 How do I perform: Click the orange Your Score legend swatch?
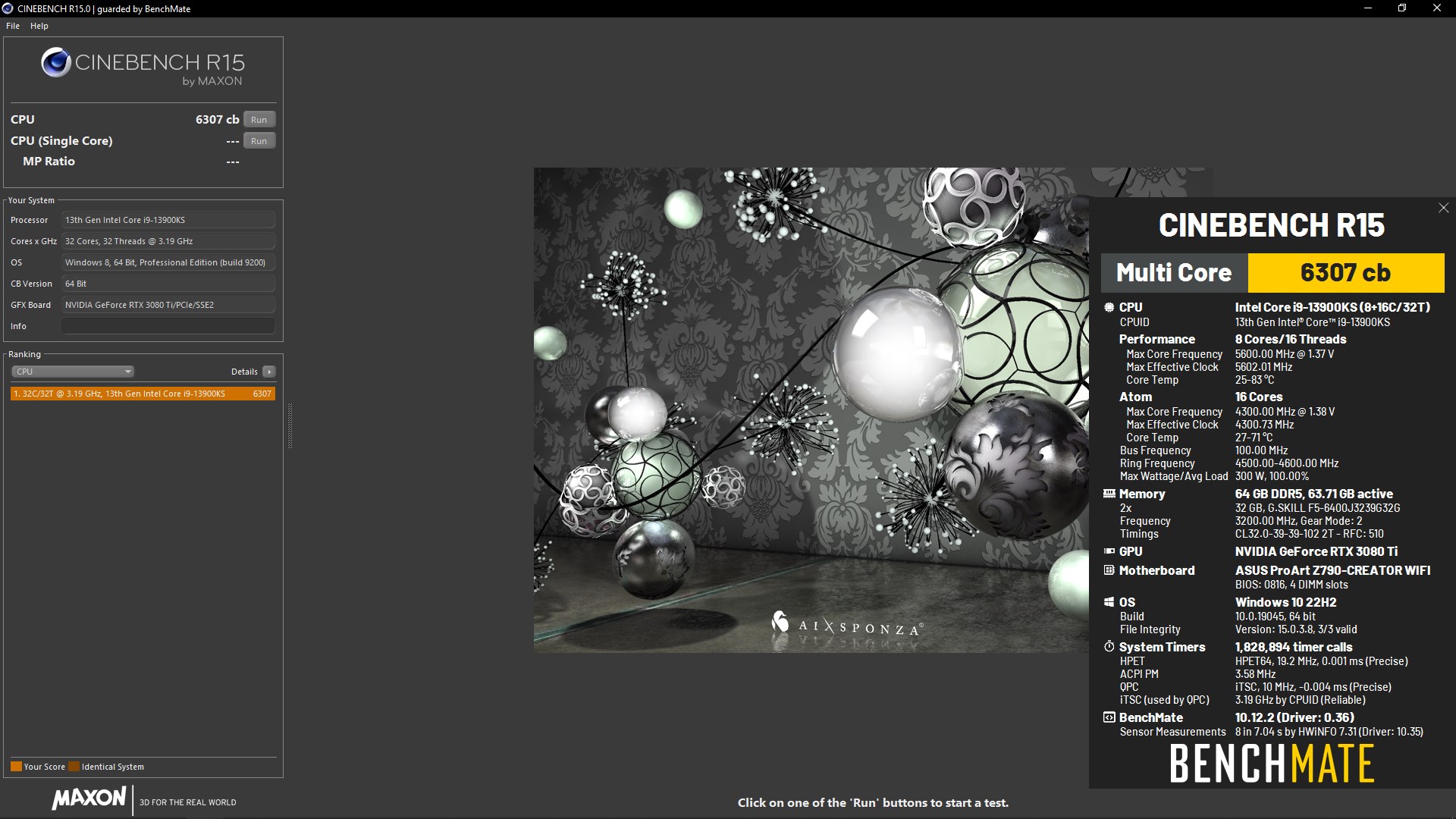click(x=16, y=767)
